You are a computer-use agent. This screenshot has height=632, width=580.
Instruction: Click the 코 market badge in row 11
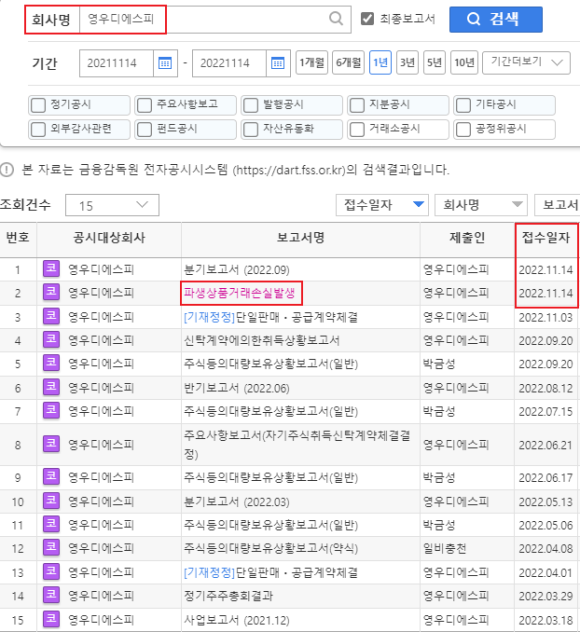(51, 524)
